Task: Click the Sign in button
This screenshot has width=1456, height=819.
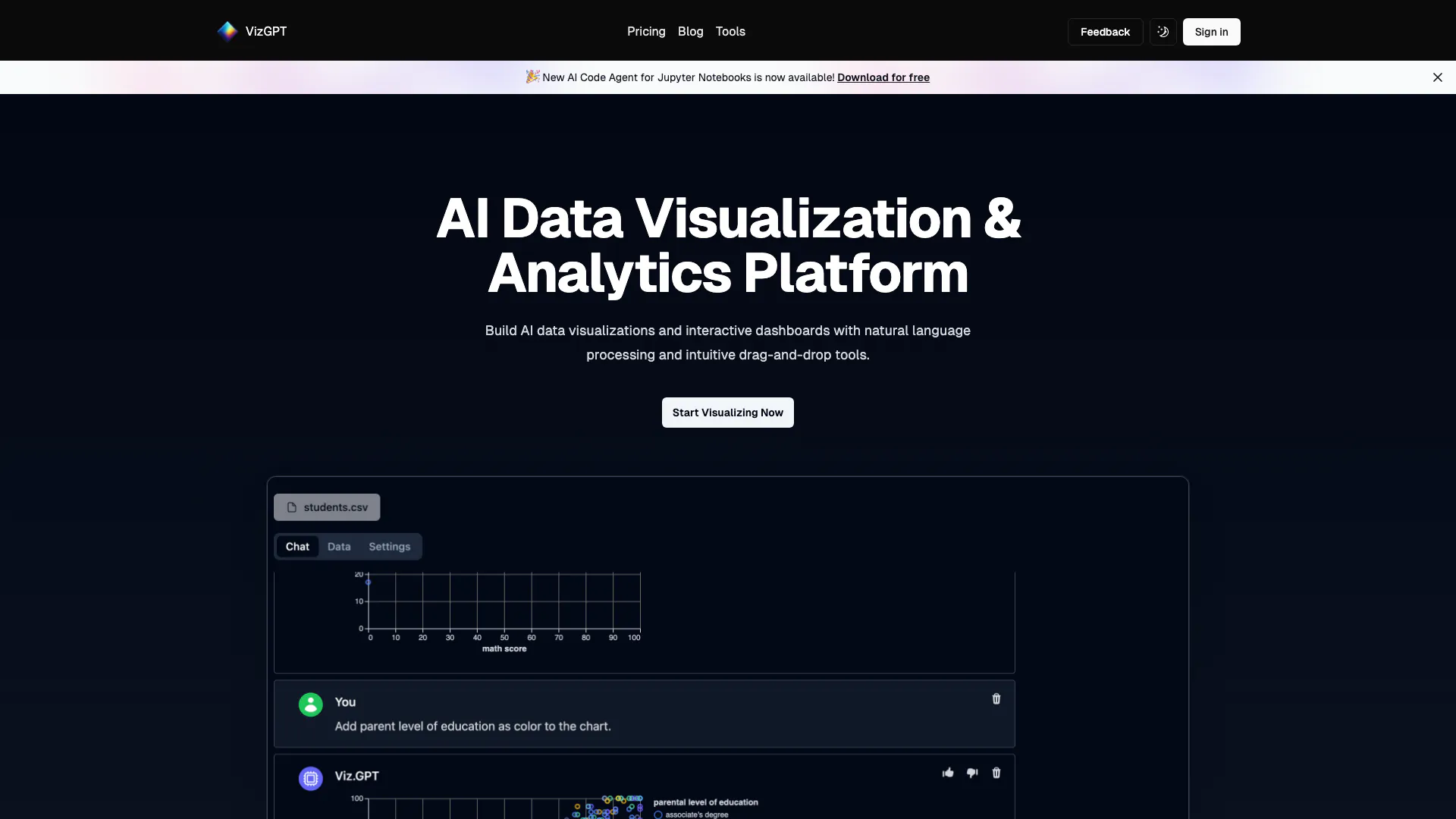Action: (x=1211, y=32)
